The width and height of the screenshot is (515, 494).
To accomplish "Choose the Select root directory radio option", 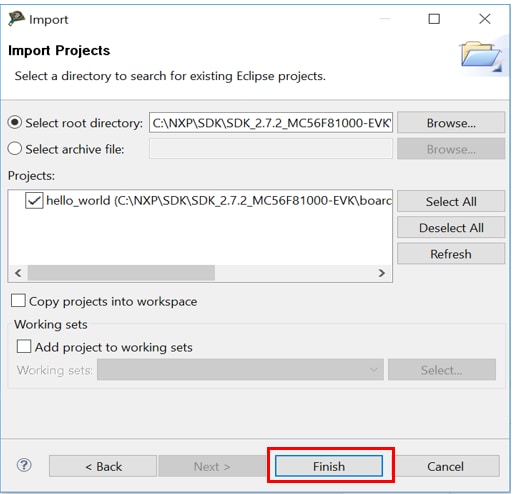I will pos(15,122).
